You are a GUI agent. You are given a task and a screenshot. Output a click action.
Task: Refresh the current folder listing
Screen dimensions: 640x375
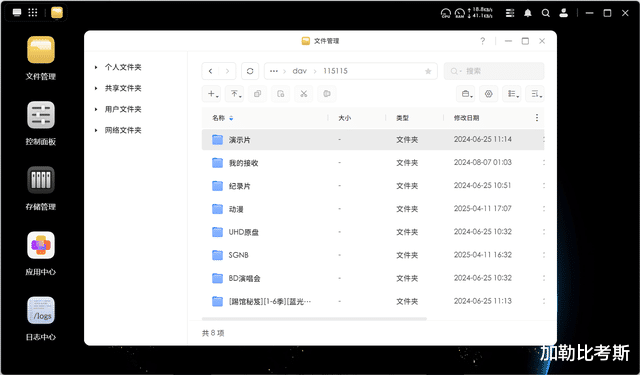(x=250, y=71)
